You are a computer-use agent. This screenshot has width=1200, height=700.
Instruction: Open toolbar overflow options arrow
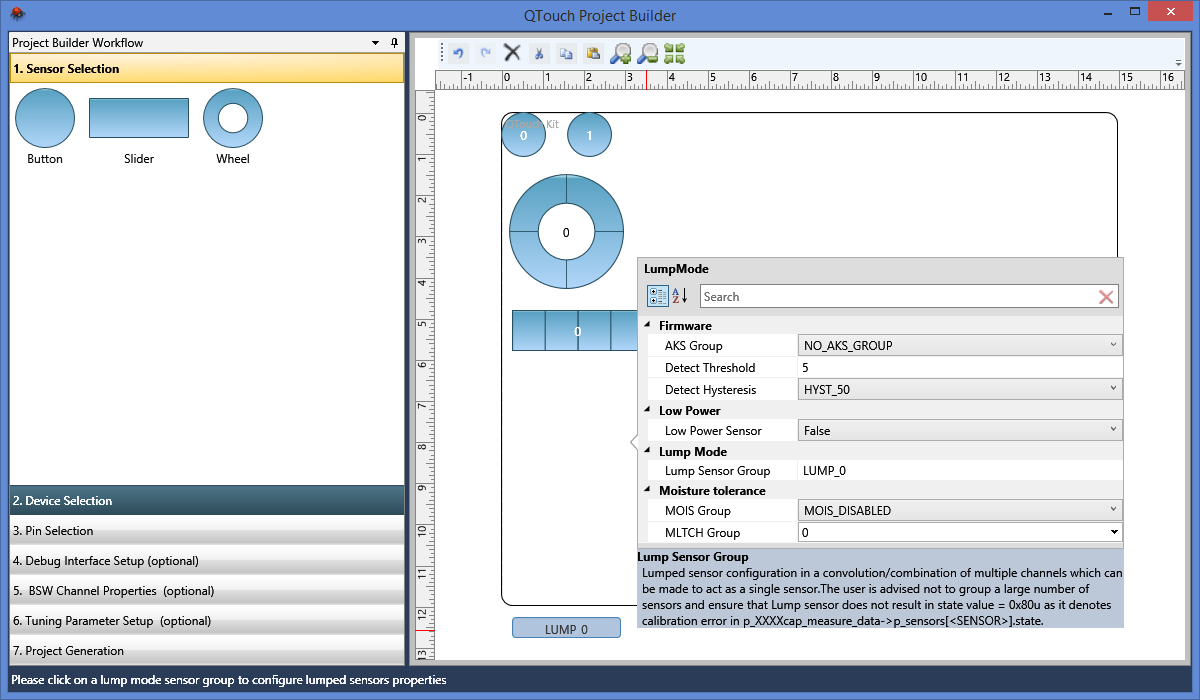point(1179,63)
